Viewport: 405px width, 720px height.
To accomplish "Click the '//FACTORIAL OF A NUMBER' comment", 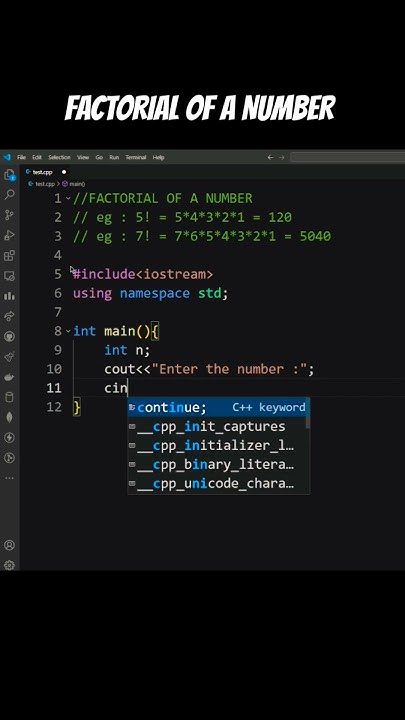I will pos(163,198).
